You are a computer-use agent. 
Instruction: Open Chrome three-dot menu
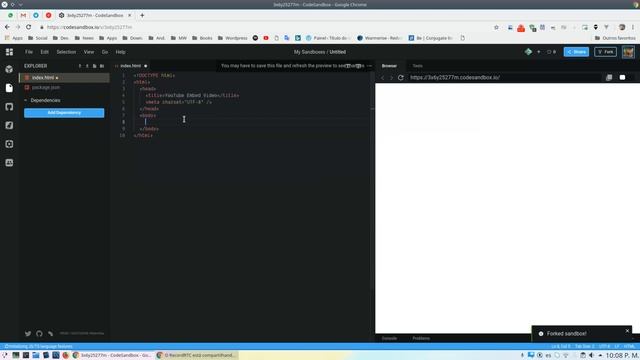point(633,27)
